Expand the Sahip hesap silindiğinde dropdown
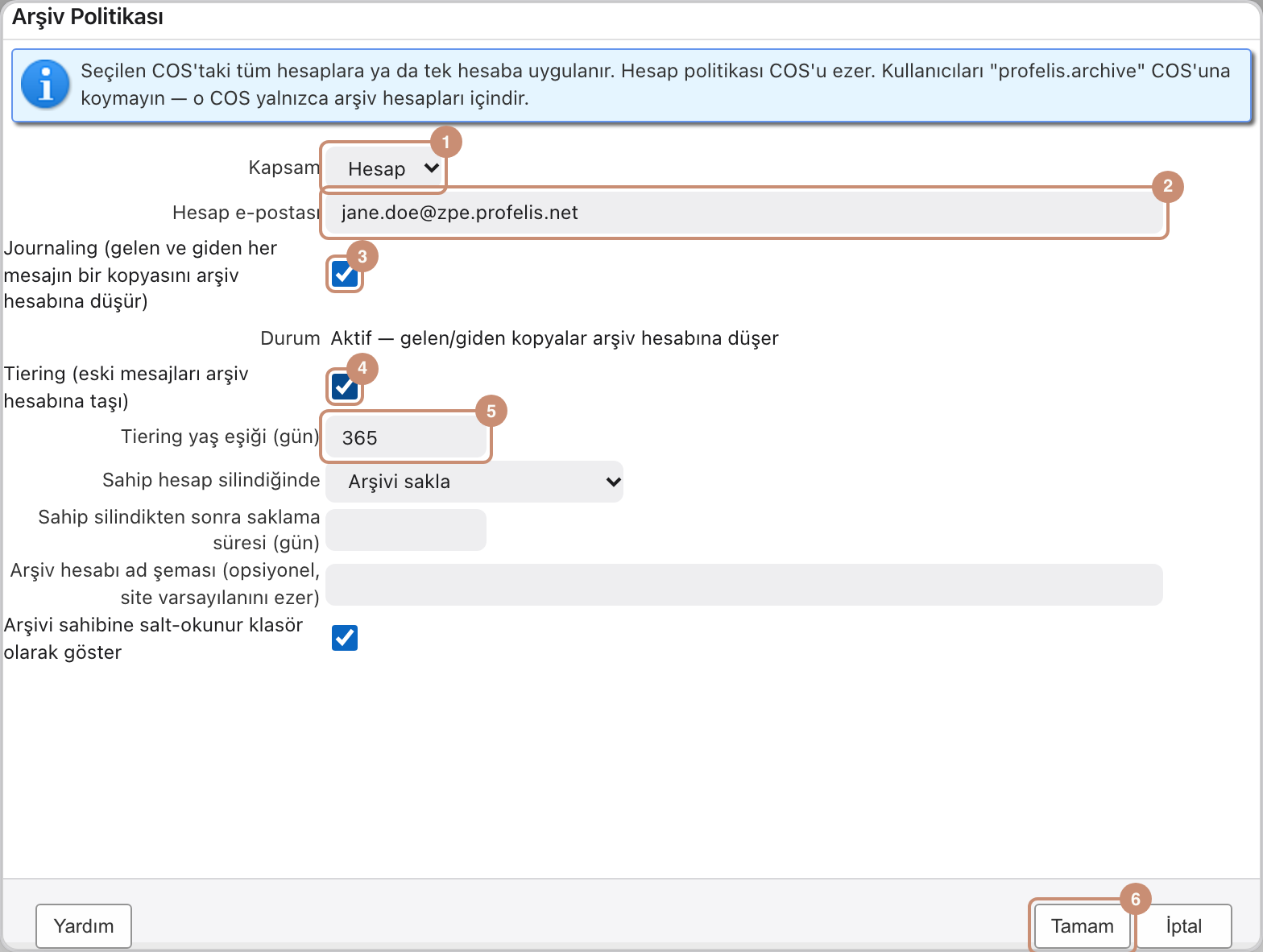The height and width of the screenshot is (952, 1263). [x=474, y=482]
